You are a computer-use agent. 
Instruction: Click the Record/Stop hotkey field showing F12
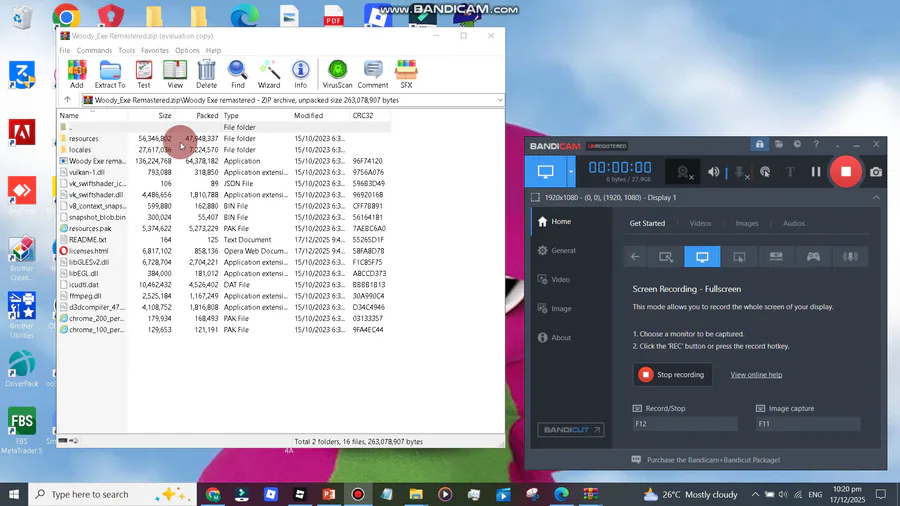685,423
